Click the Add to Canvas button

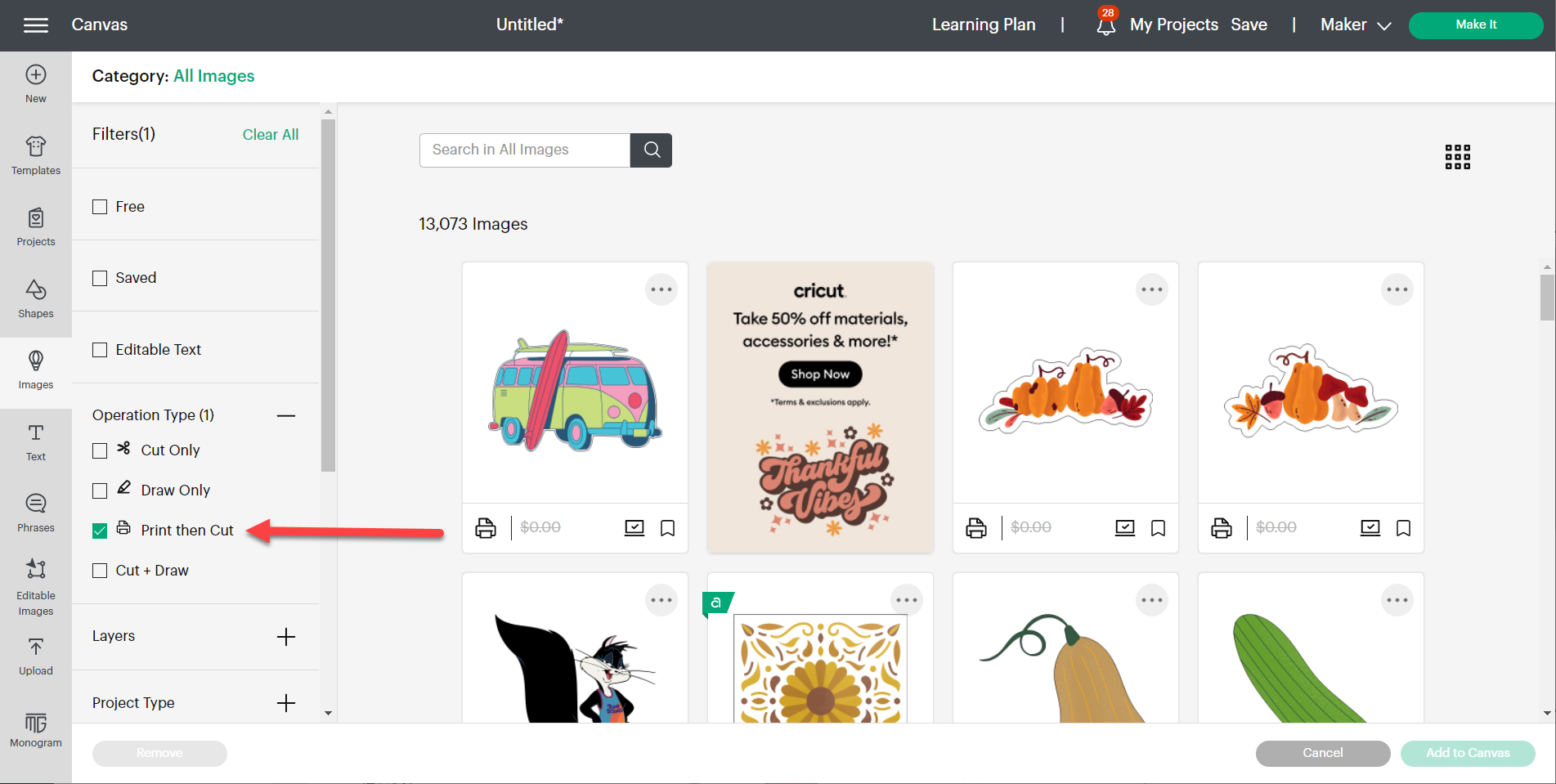point(1468,753)
